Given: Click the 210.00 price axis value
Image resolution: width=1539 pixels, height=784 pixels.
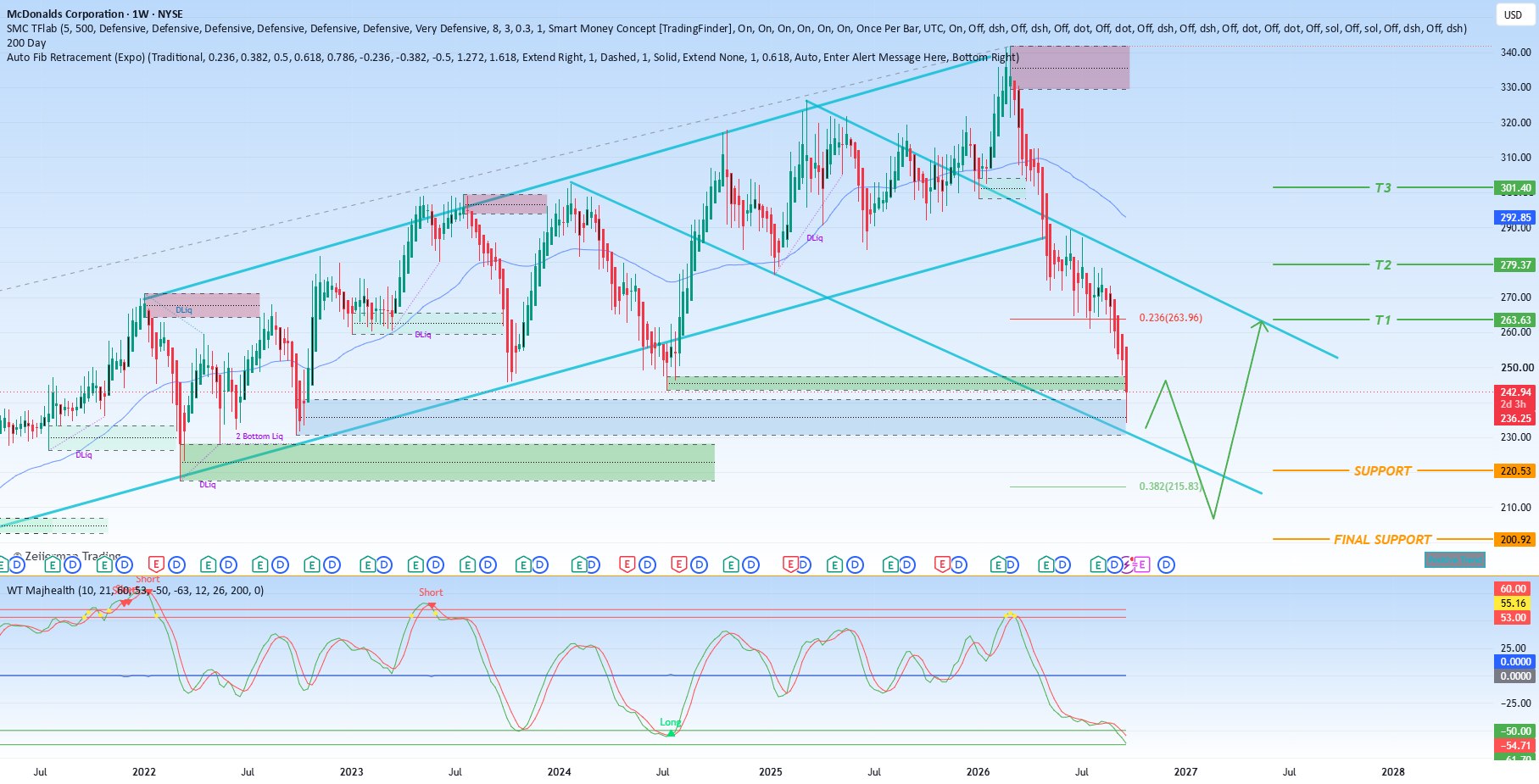Looking at the screenshot, I should [1515, 508].
